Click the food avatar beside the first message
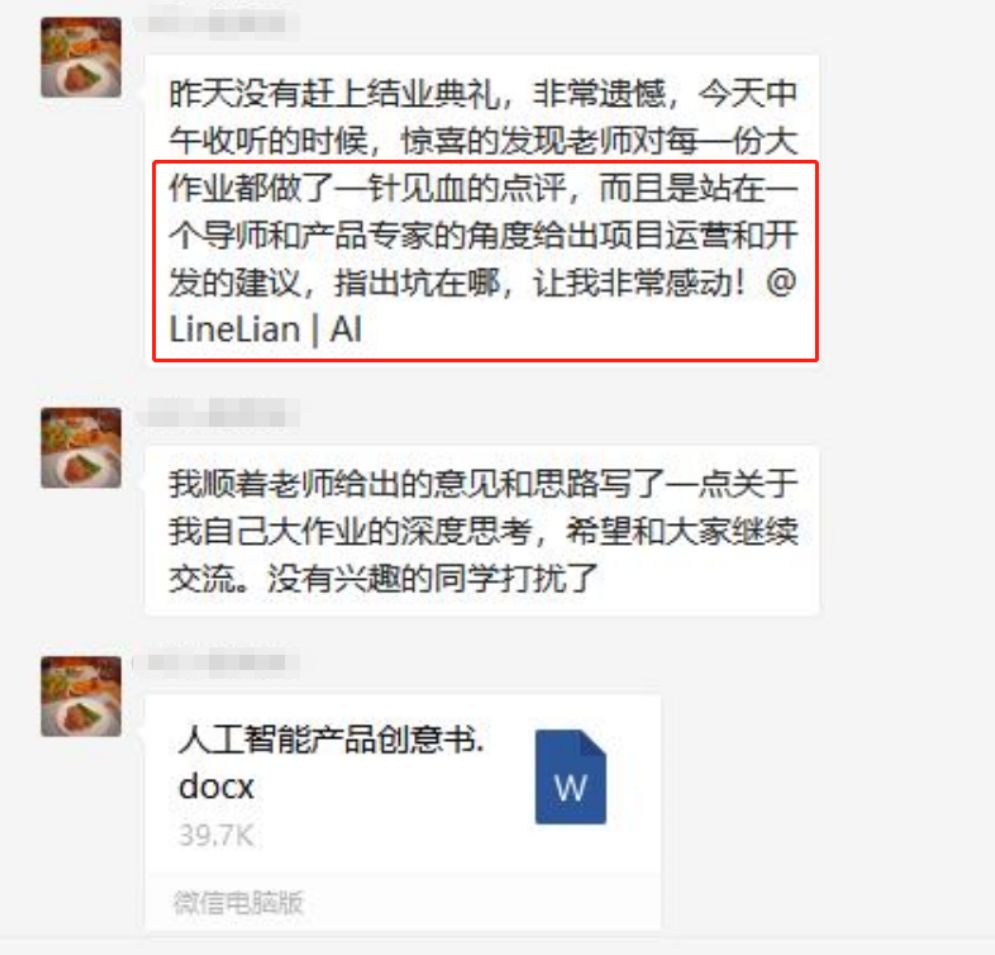Image resolution: width=995 pixels, height=955 pixels. [81, 57]
